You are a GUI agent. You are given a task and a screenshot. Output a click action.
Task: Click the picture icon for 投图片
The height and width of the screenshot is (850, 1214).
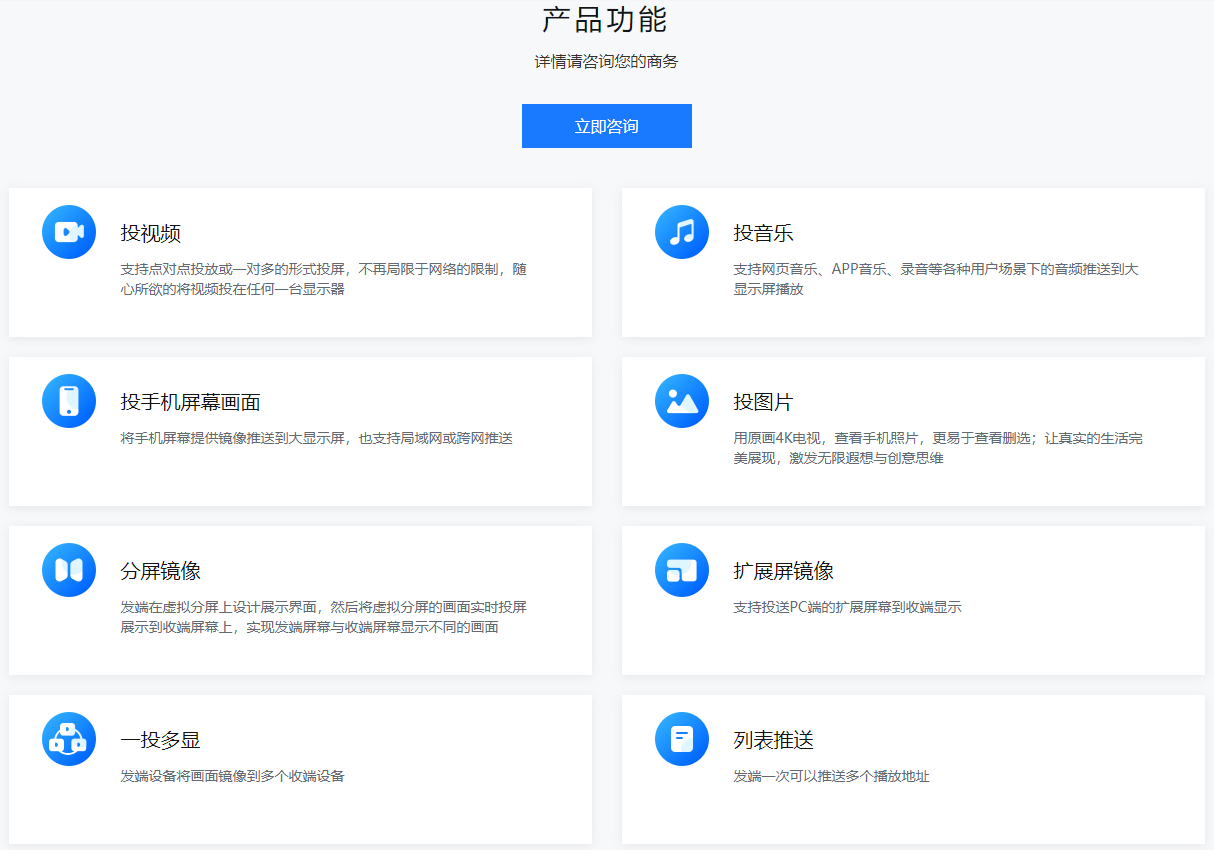pyautogui.click(x=682, y=401)
